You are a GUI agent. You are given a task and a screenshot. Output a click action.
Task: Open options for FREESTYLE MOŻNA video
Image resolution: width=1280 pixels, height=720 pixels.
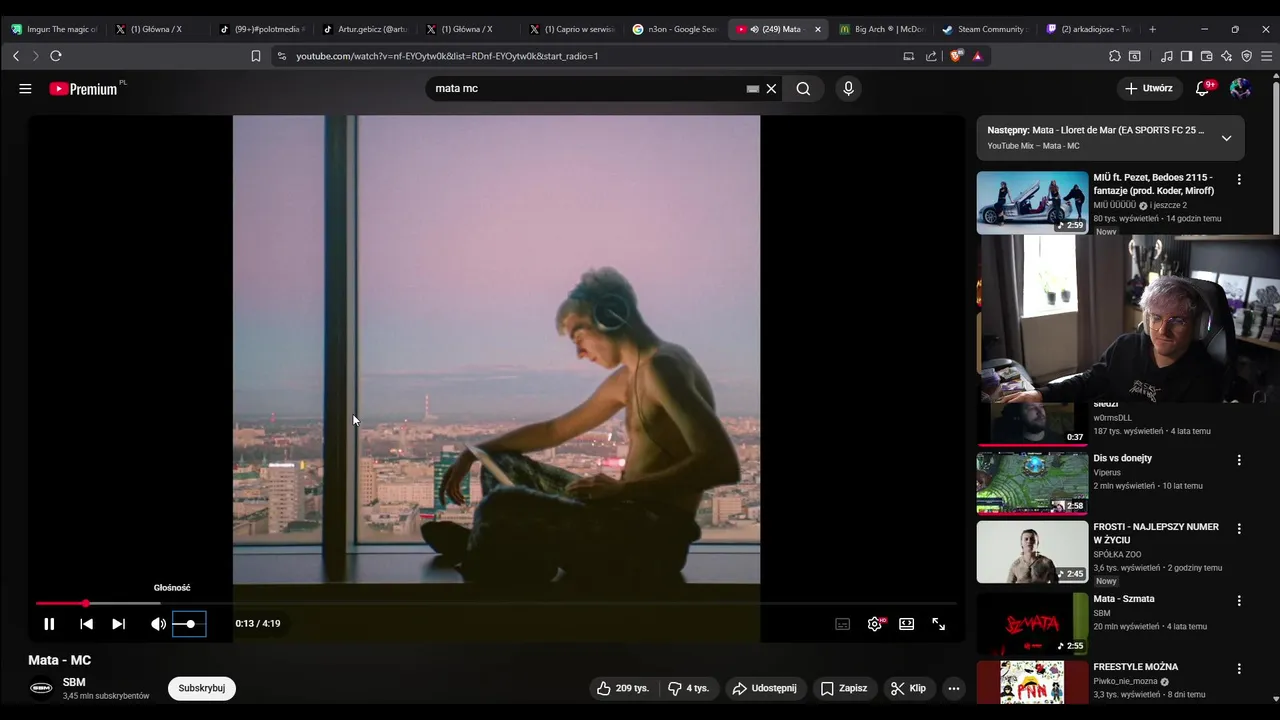[x=1239, y=668]
